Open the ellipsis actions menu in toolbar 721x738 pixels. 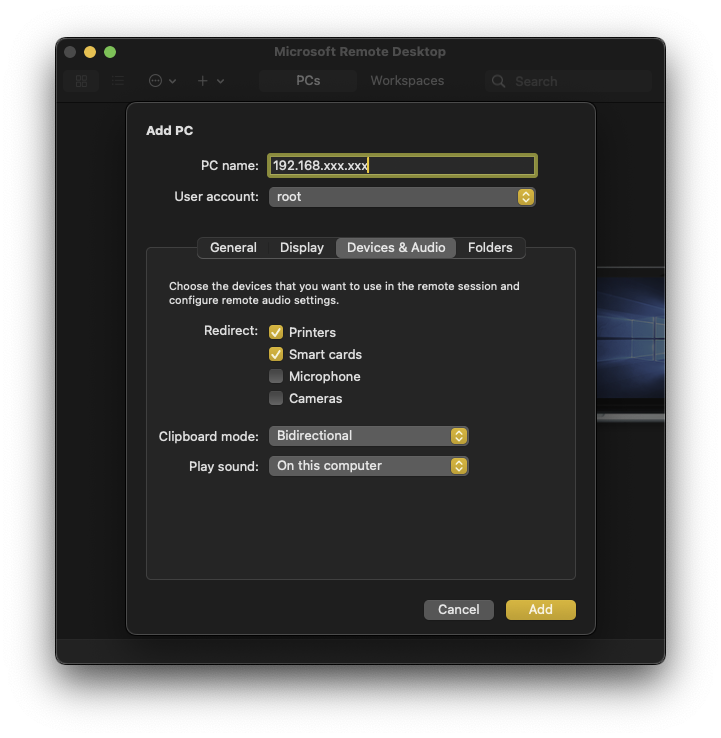point(155,81)
